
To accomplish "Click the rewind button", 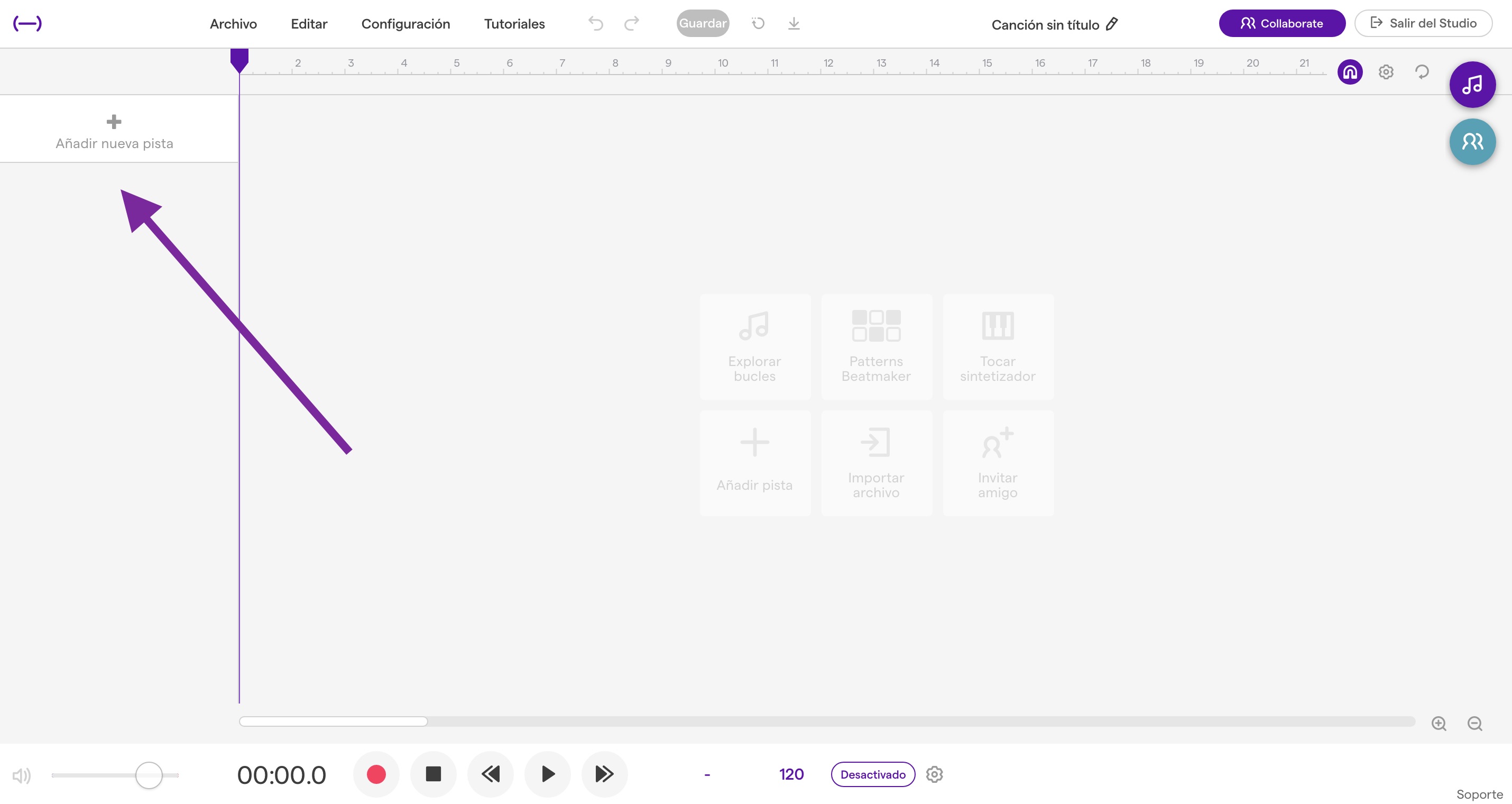I will coord(491,774).
